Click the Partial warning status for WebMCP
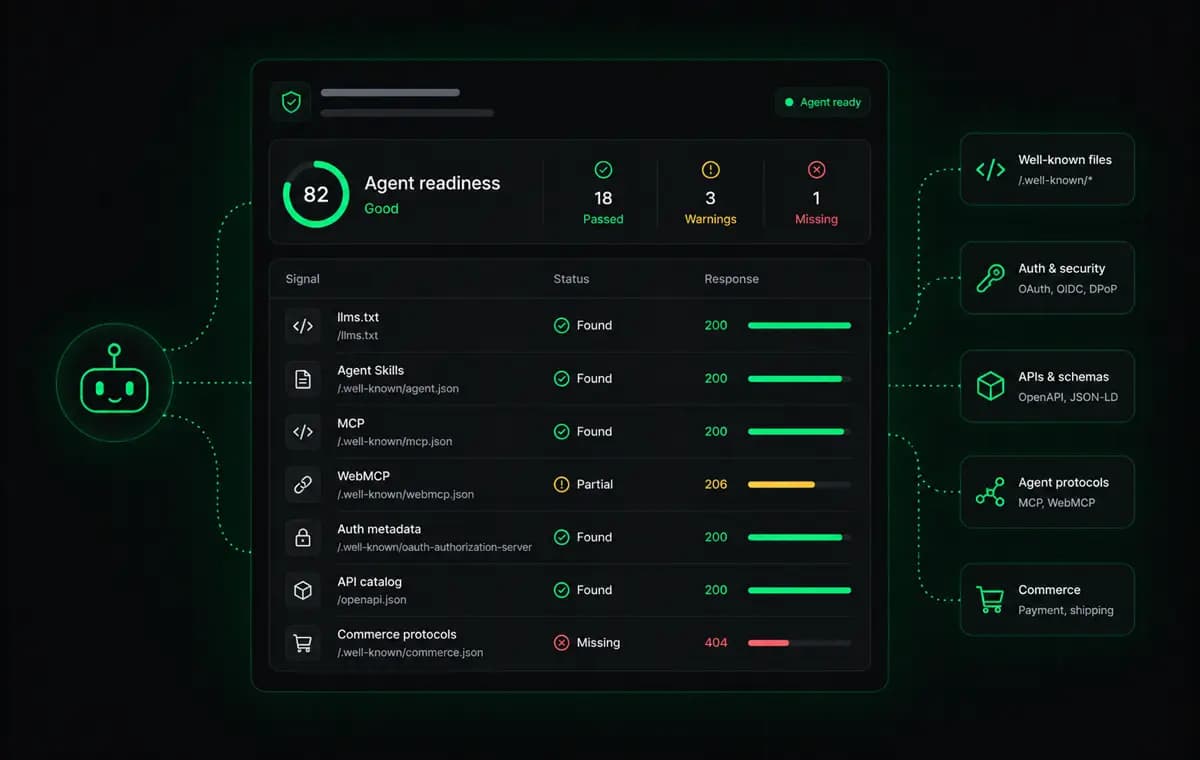Screen dimensions: 1200x760 point(584,484)
